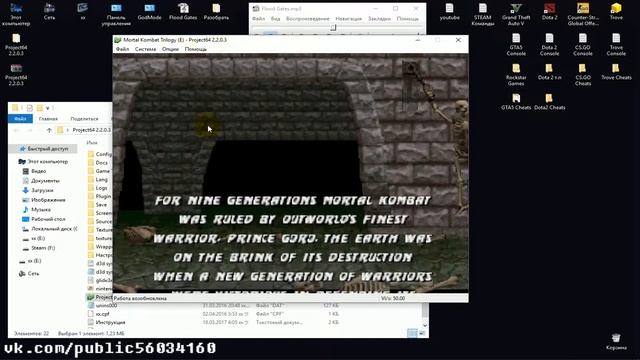Open Этот компьютер desktop icon
The height and width of the screenshot is (360, 640).
pos(16,14)
